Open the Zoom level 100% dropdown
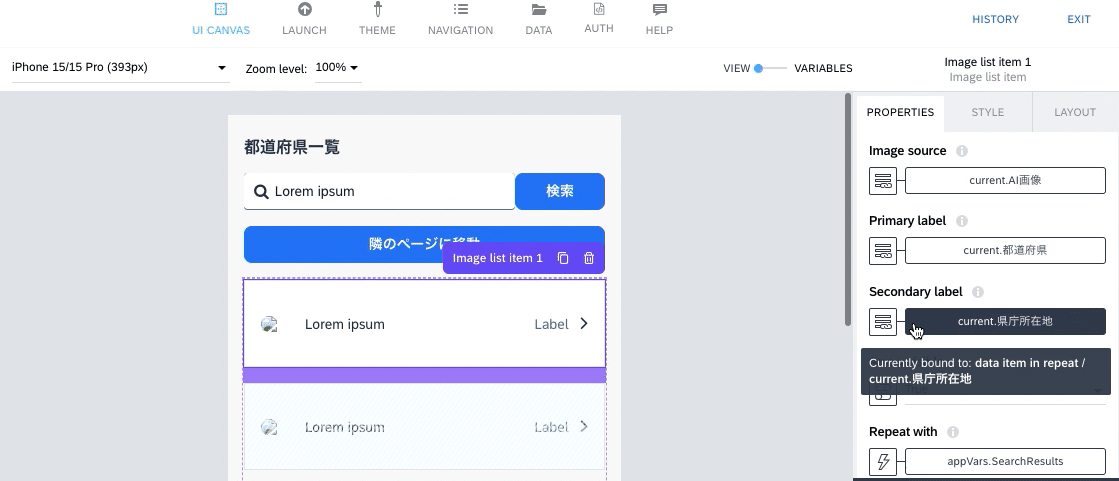Screen dimensions: 1119x481 coord(338,68)
